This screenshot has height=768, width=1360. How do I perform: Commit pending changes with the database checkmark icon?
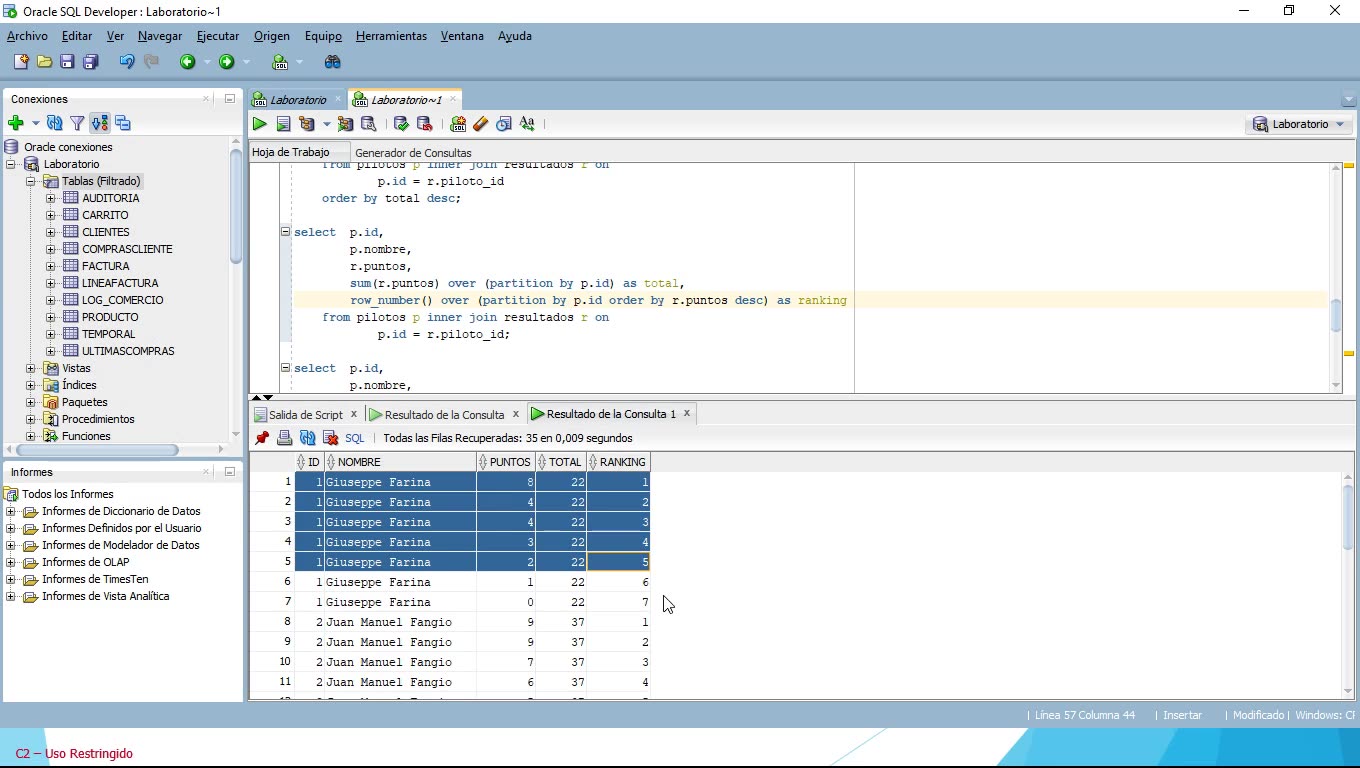point(400,123)
